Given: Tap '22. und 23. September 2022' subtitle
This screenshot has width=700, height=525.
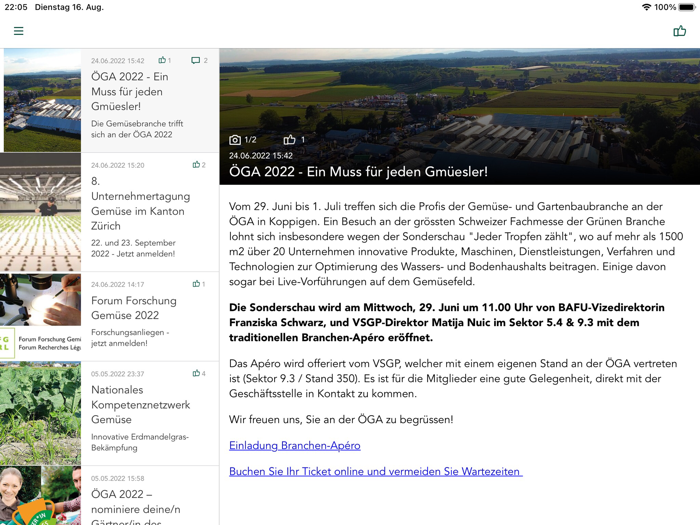Looking at the screenshot, I should pos(133,248).
